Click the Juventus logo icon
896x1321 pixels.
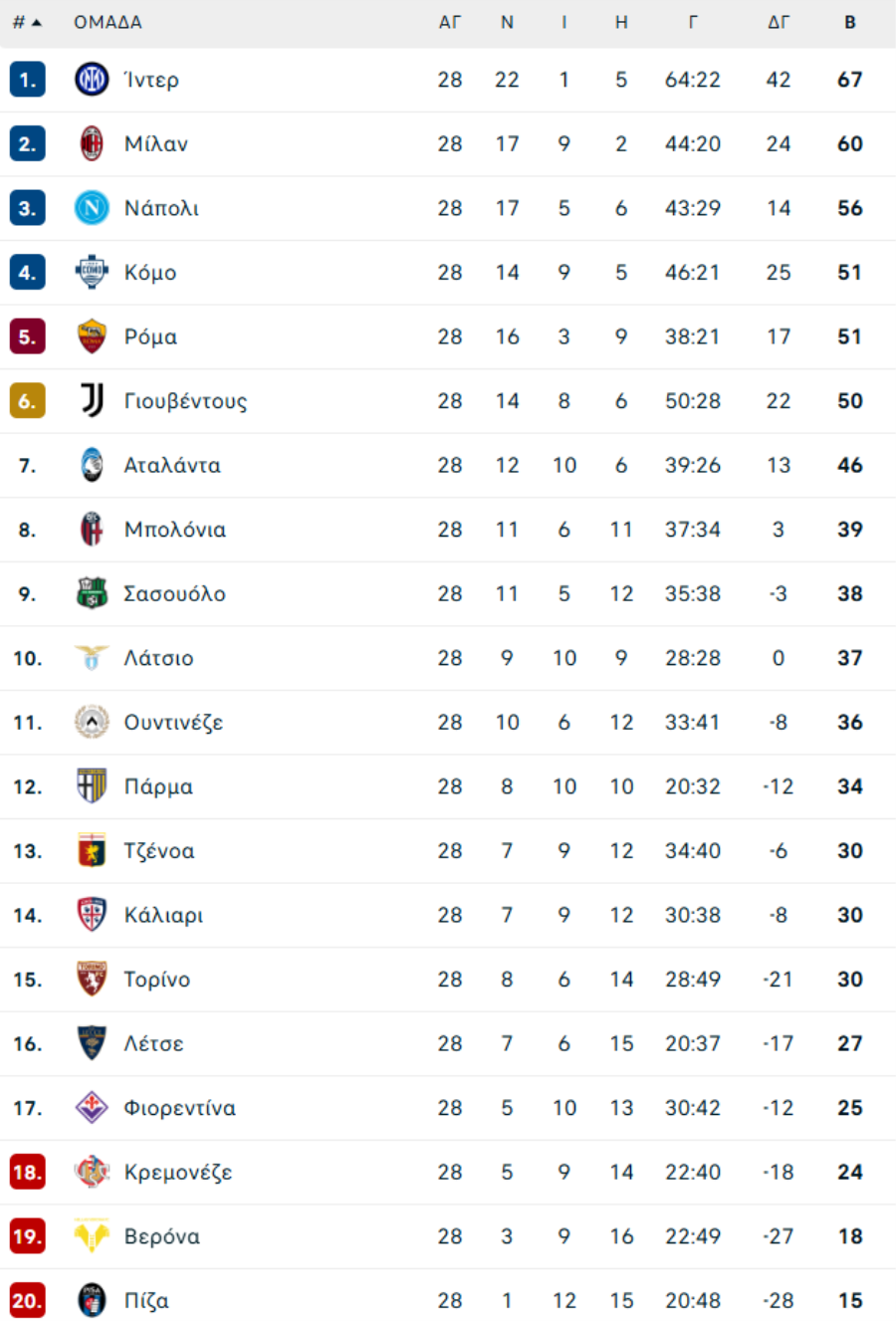pyautogui.click(x=92, y=401)
